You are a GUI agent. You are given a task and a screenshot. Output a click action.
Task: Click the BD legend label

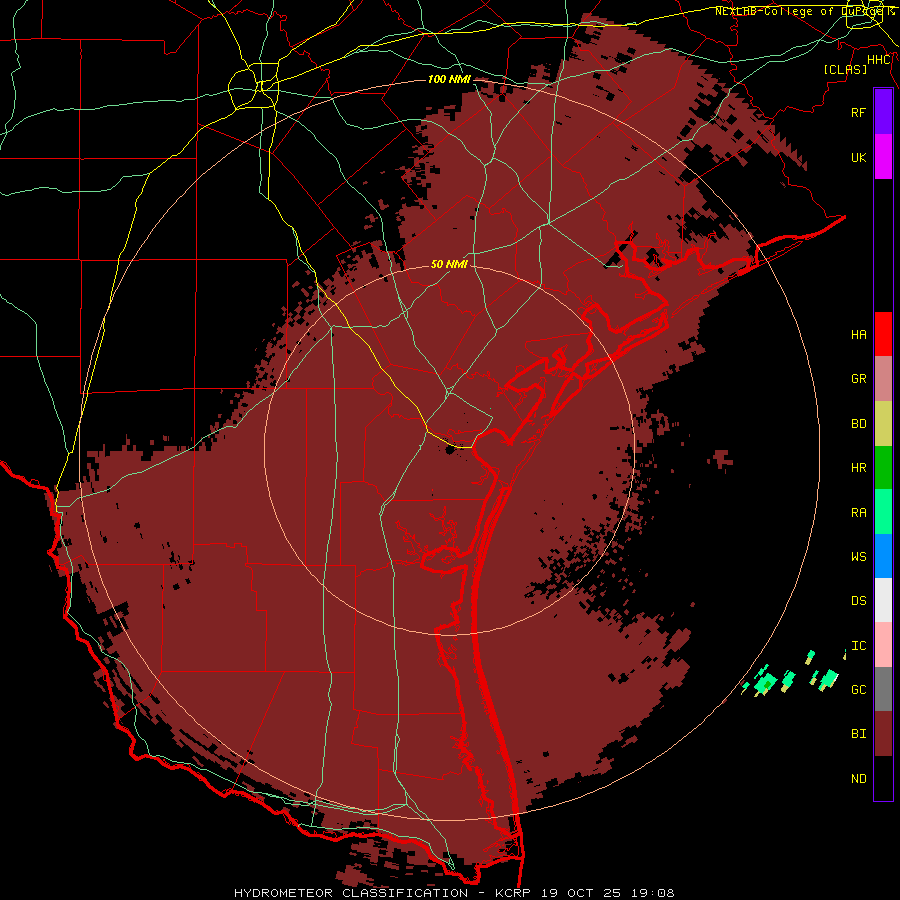(858, 424)
